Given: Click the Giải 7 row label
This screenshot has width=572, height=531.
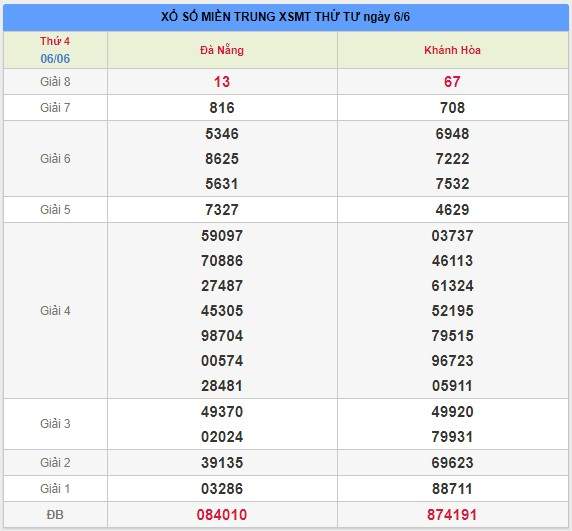Looking at the screenshot, I should (x=55, y=108).
